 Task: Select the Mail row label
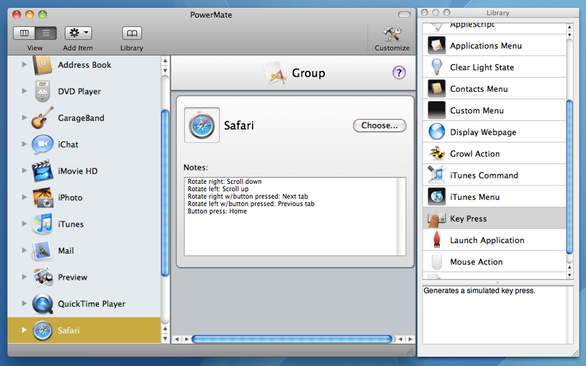point(66,250)
